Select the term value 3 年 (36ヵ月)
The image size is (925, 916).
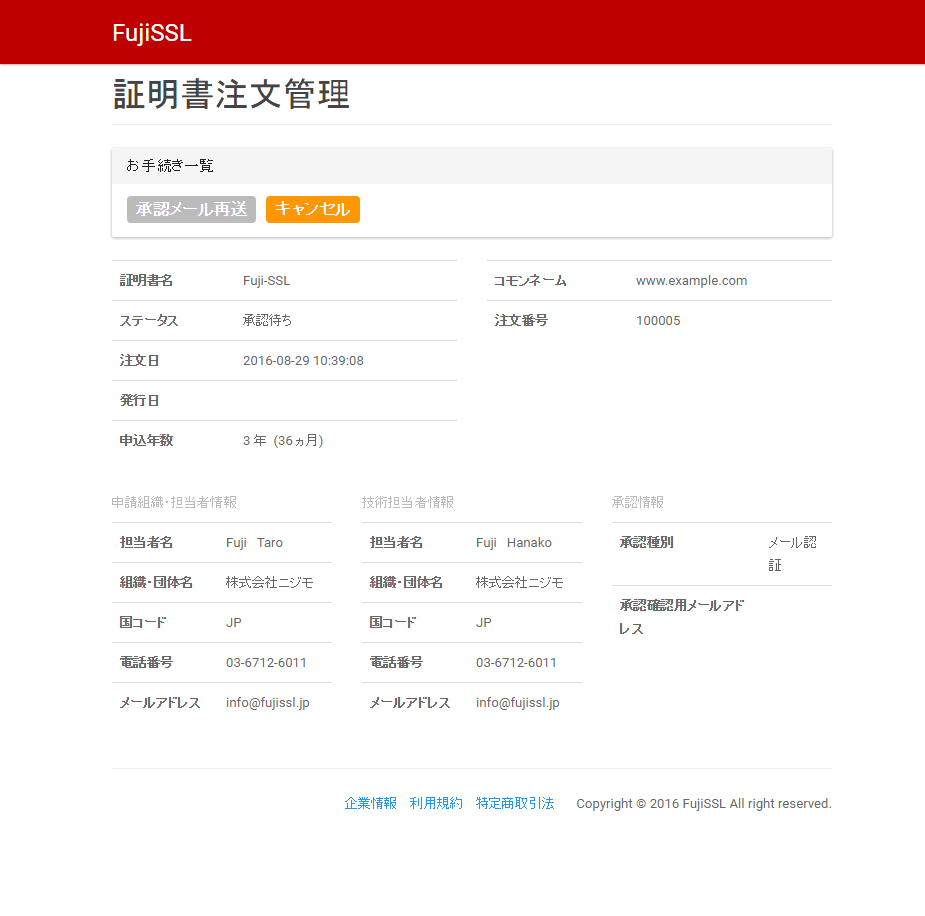pyautogui.click(x=283, y=441)
